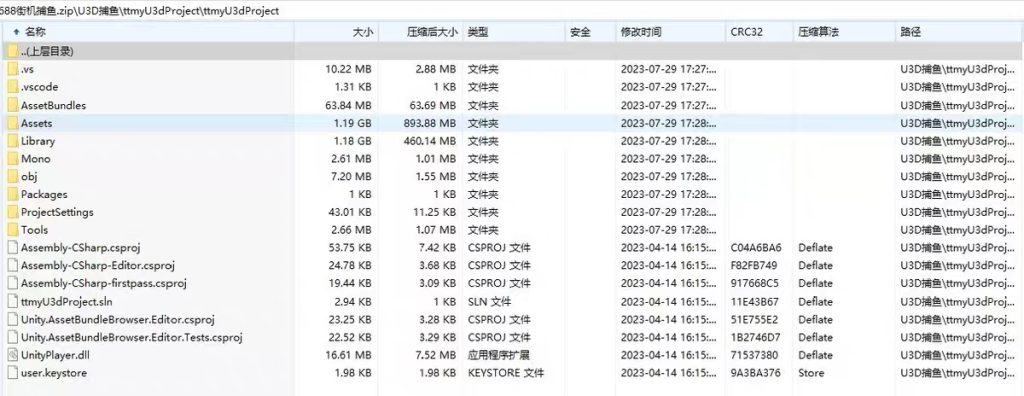Select the Unity.AssetBundleBrowser.Editor.Tests.csproj file name
The width and height of the screenshot is (1024, 396).
coord(132,337)
